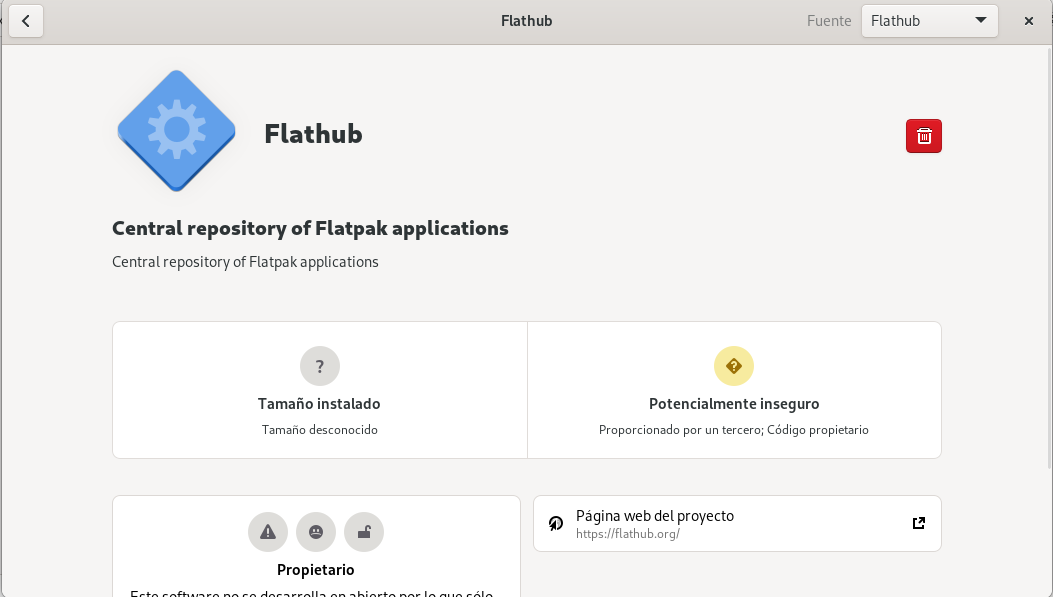Click the Propietario license heading
Screen dimensions: 1053x597
(316, 570)
